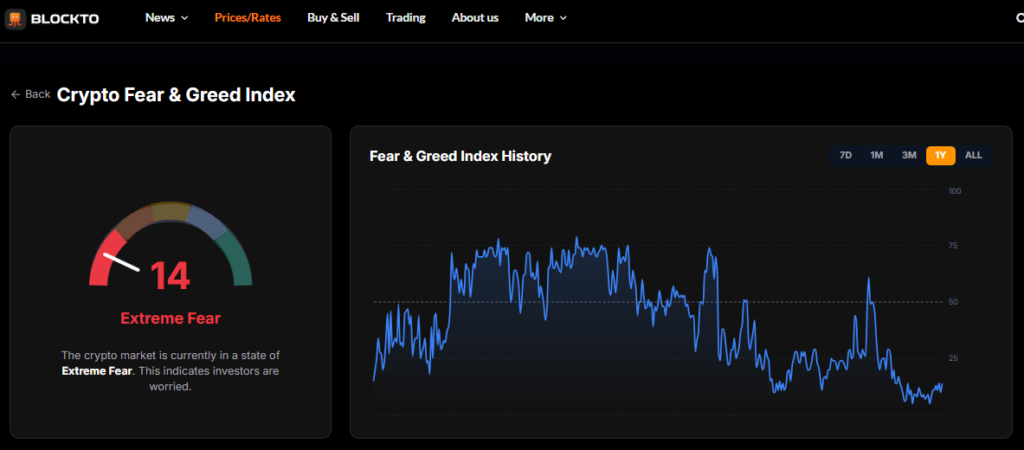1024x450 pixels.
Task: Click the Back link text
Action: 37,94
